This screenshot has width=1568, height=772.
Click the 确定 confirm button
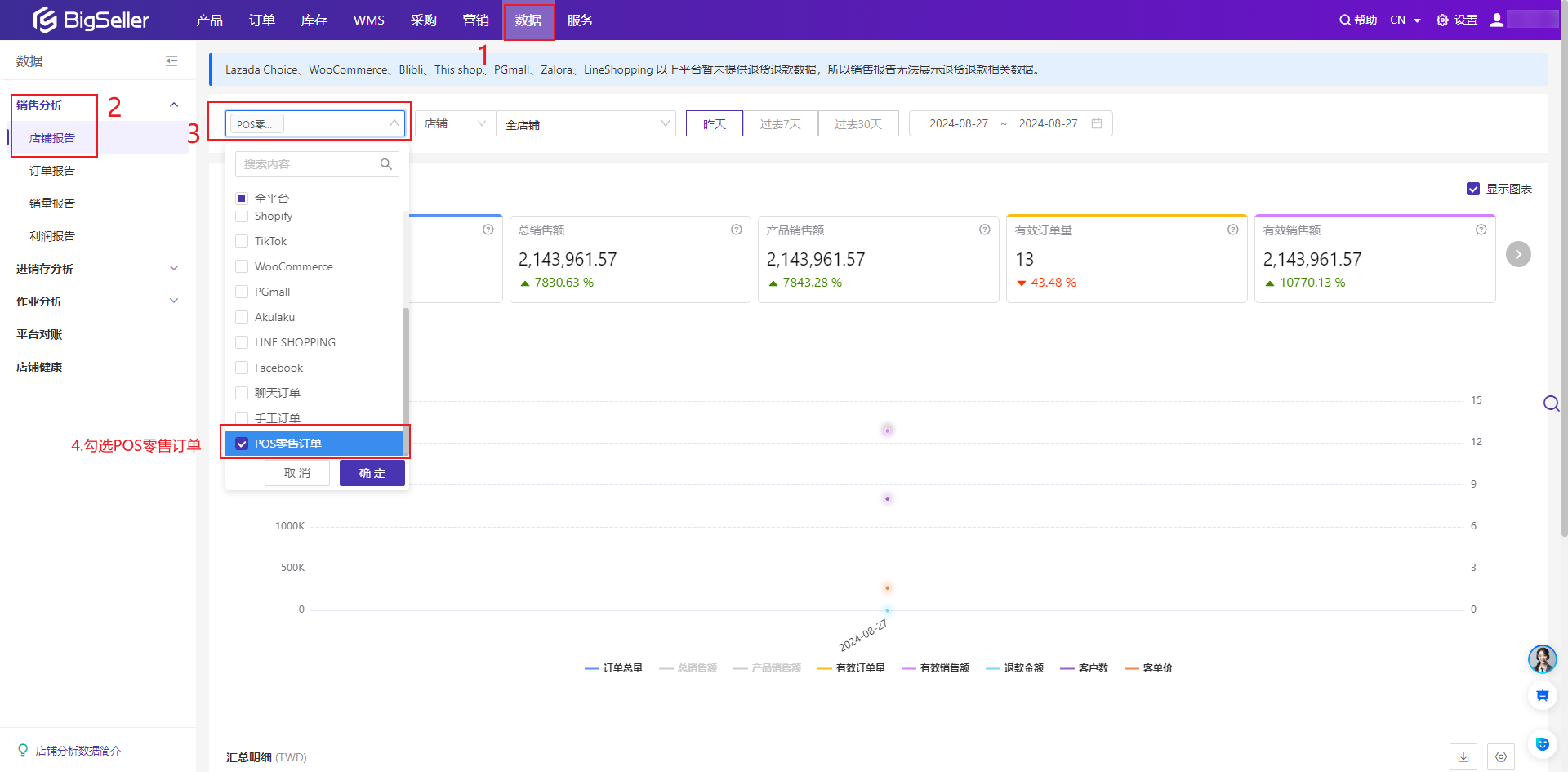(x=372, y=473)
